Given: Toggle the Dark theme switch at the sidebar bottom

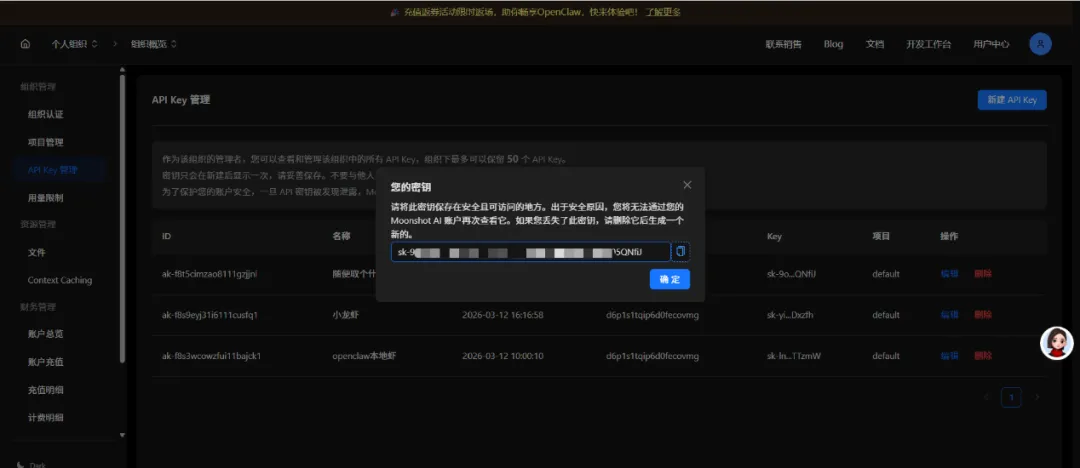Looking at the screenshot, I should (x=32, y=464).
